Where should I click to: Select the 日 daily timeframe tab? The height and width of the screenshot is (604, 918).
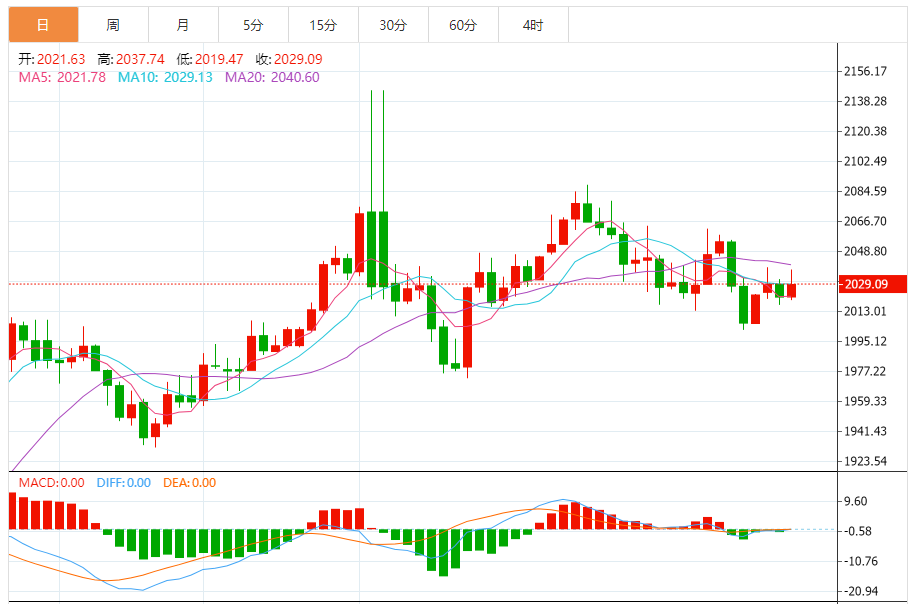point(43,25)
